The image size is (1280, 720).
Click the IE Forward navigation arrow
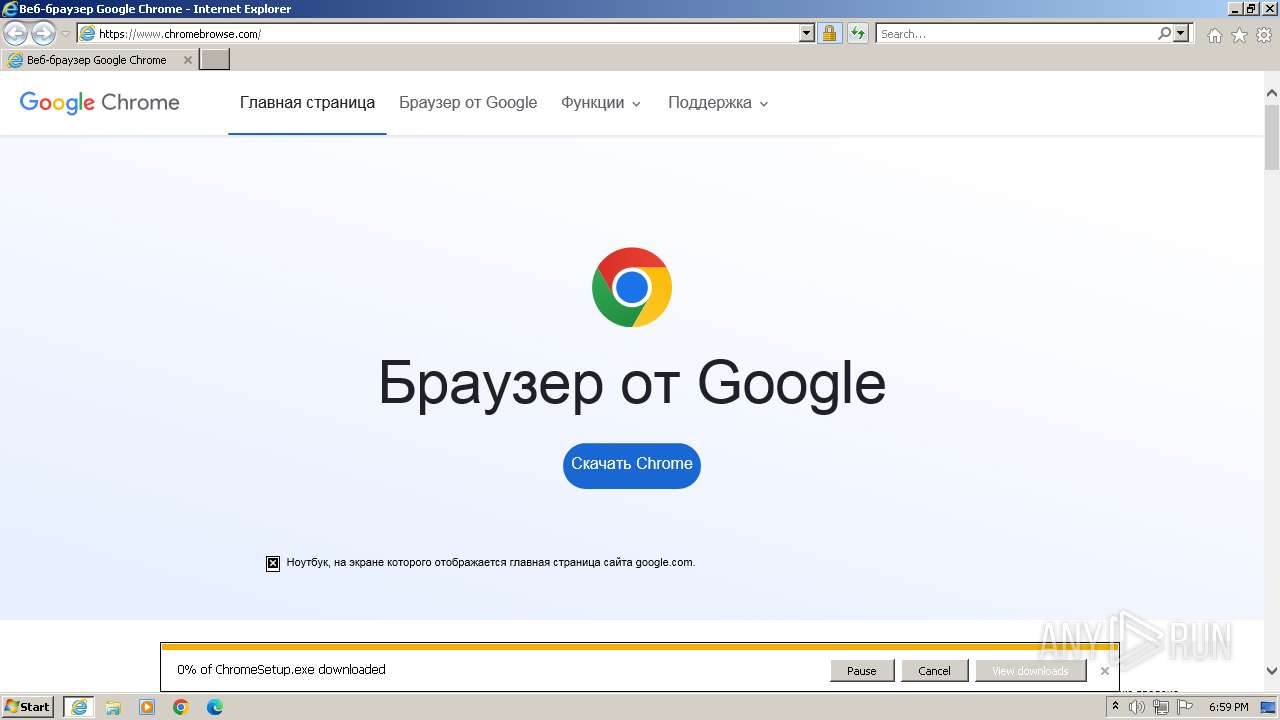pyautogui.click(x=43, y=33)
